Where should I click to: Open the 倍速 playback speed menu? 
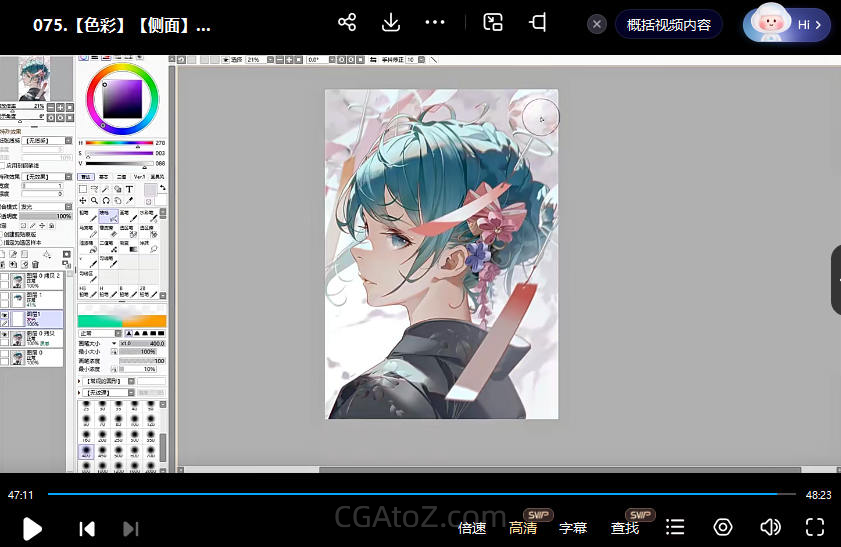point(472,528)
